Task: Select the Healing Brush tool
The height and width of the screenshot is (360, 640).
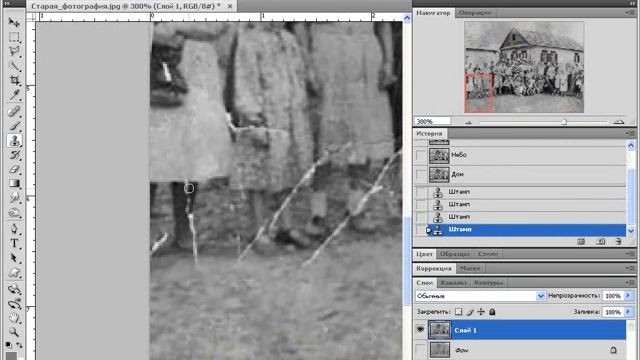Action: pyautogui.click(x=14, y=111)
